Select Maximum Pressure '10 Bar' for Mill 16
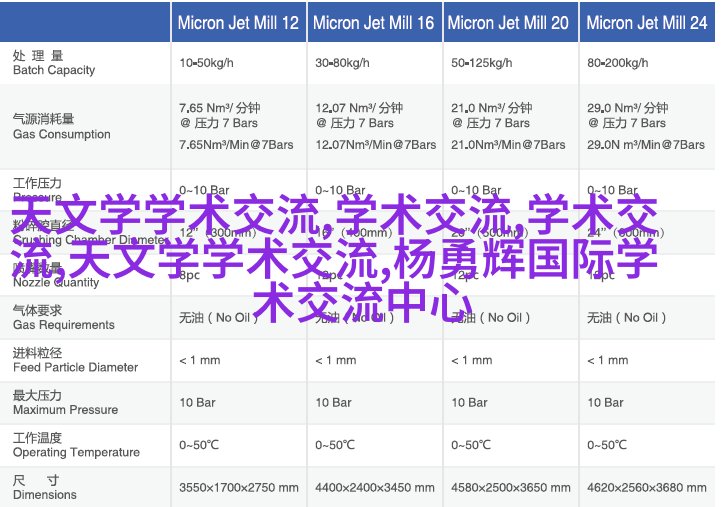The width and height of the screenshot is (722, 507). pos(333,402)
